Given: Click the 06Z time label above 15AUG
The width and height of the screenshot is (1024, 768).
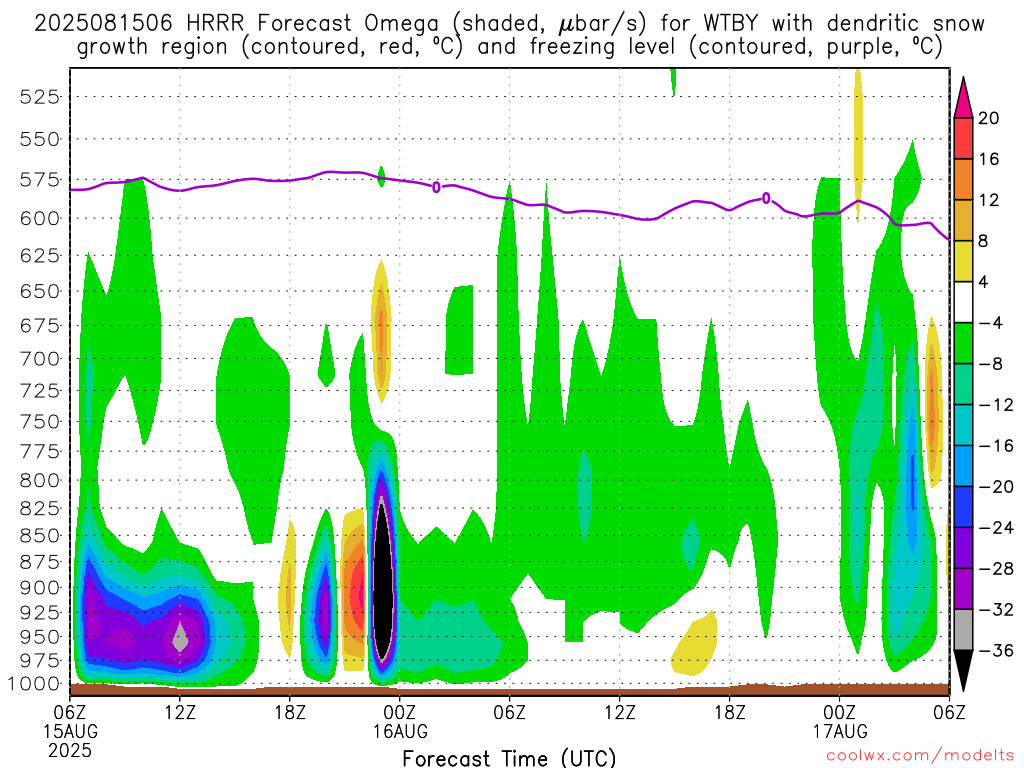Looking at the screenshot, I should point(70,712).
